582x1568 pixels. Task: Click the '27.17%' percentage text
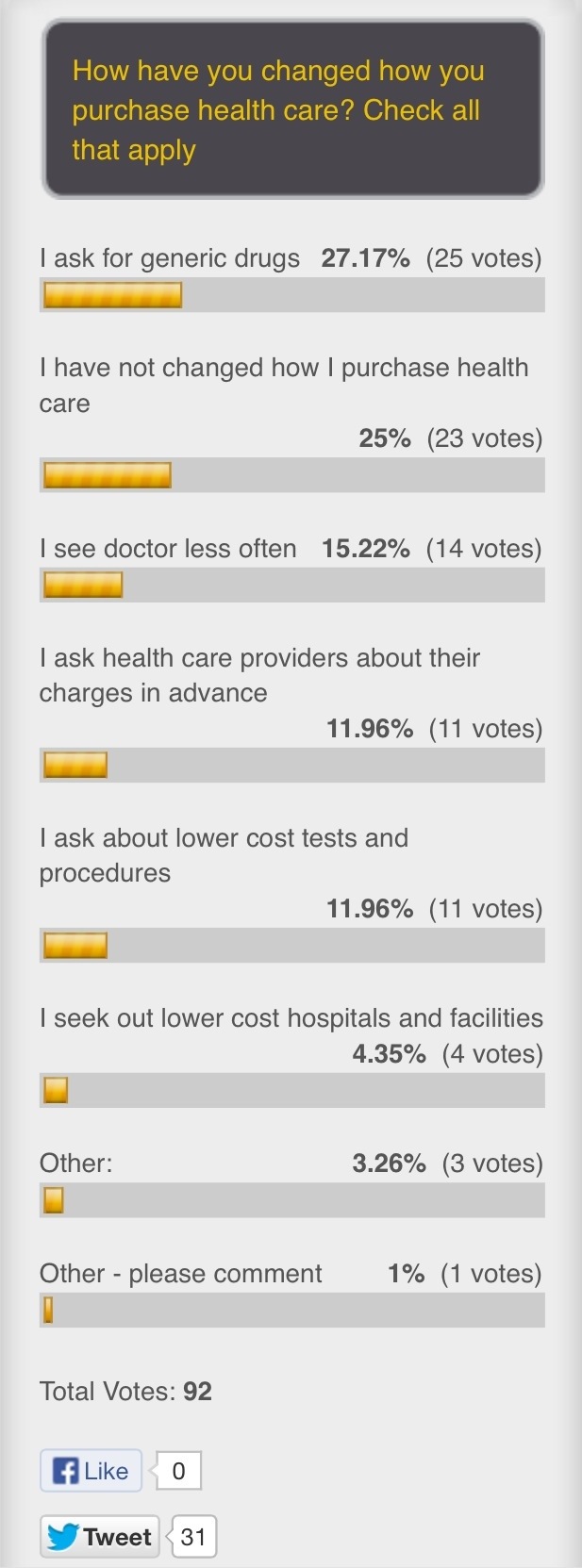(365, 258)
